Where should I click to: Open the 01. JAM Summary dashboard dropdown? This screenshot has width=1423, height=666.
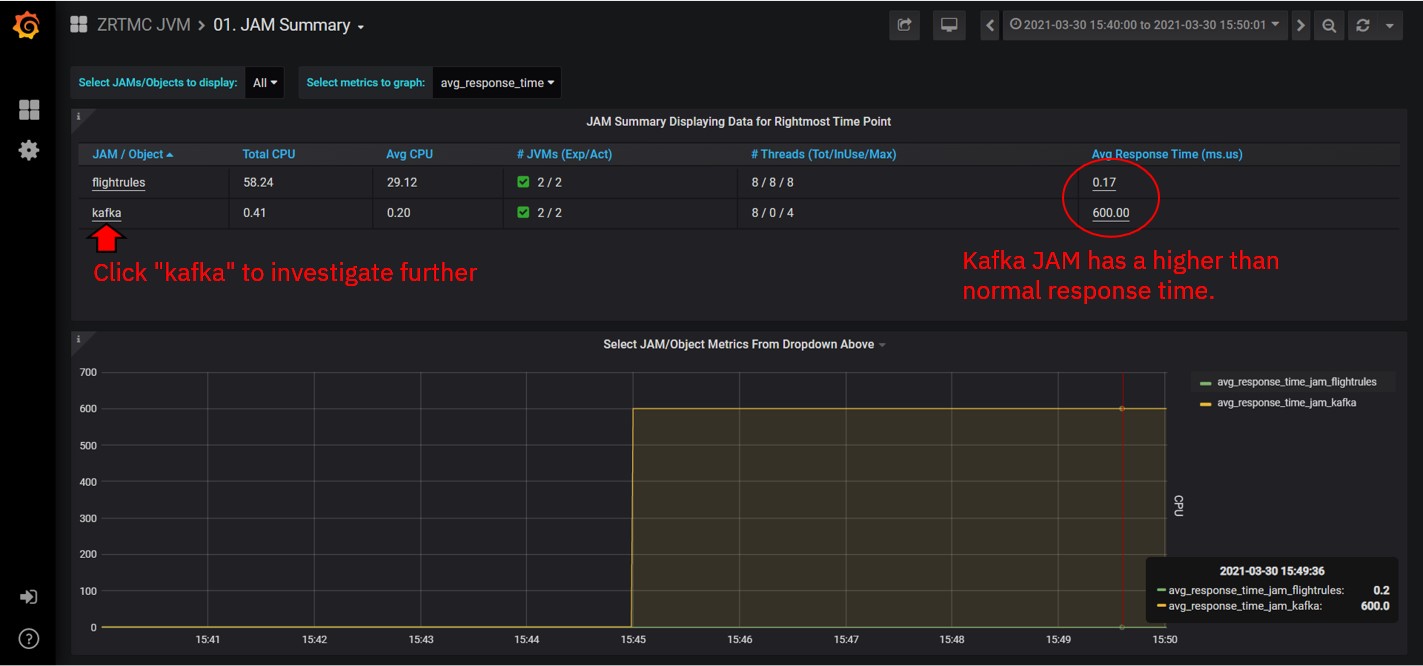click(x=288, y=25)
